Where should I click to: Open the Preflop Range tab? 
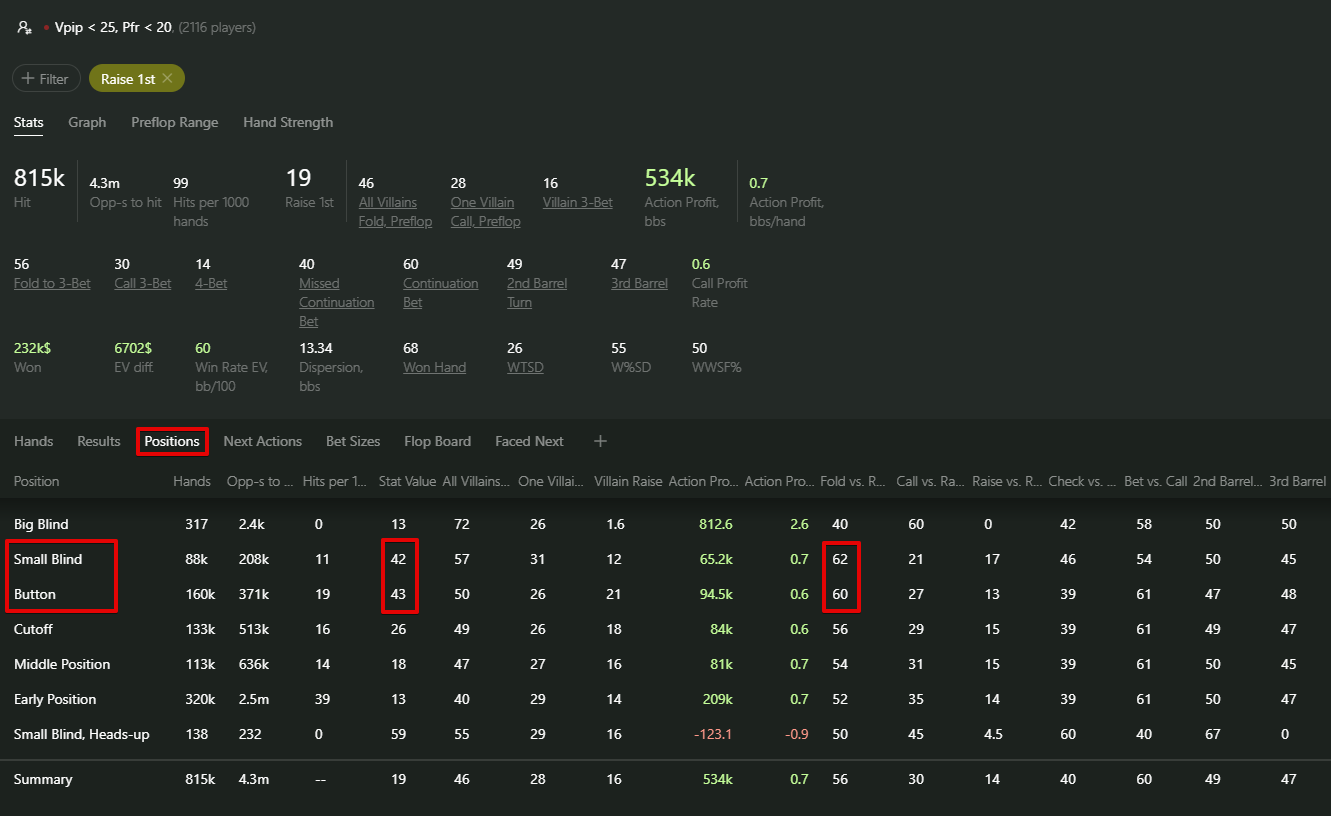(x=174, y=122)
